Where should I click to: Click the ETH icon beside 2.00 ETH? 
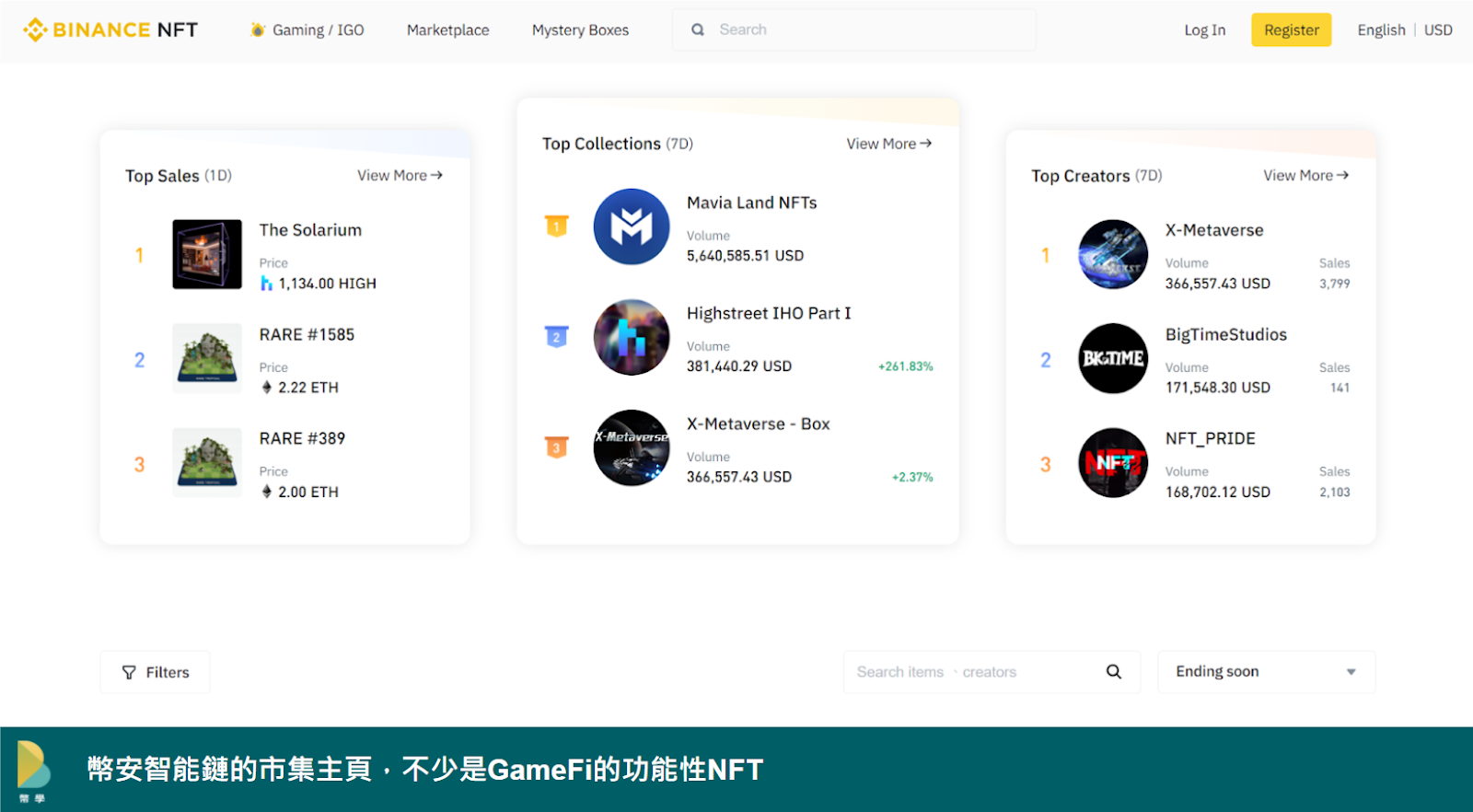(267, 492)
